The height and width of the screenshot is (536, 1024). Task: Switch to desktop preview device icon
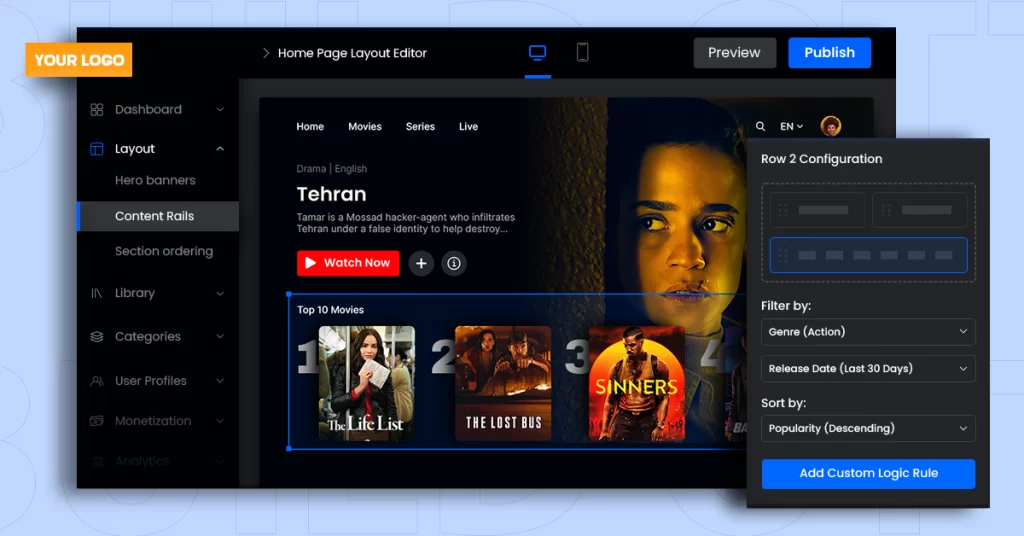[537, 52]
